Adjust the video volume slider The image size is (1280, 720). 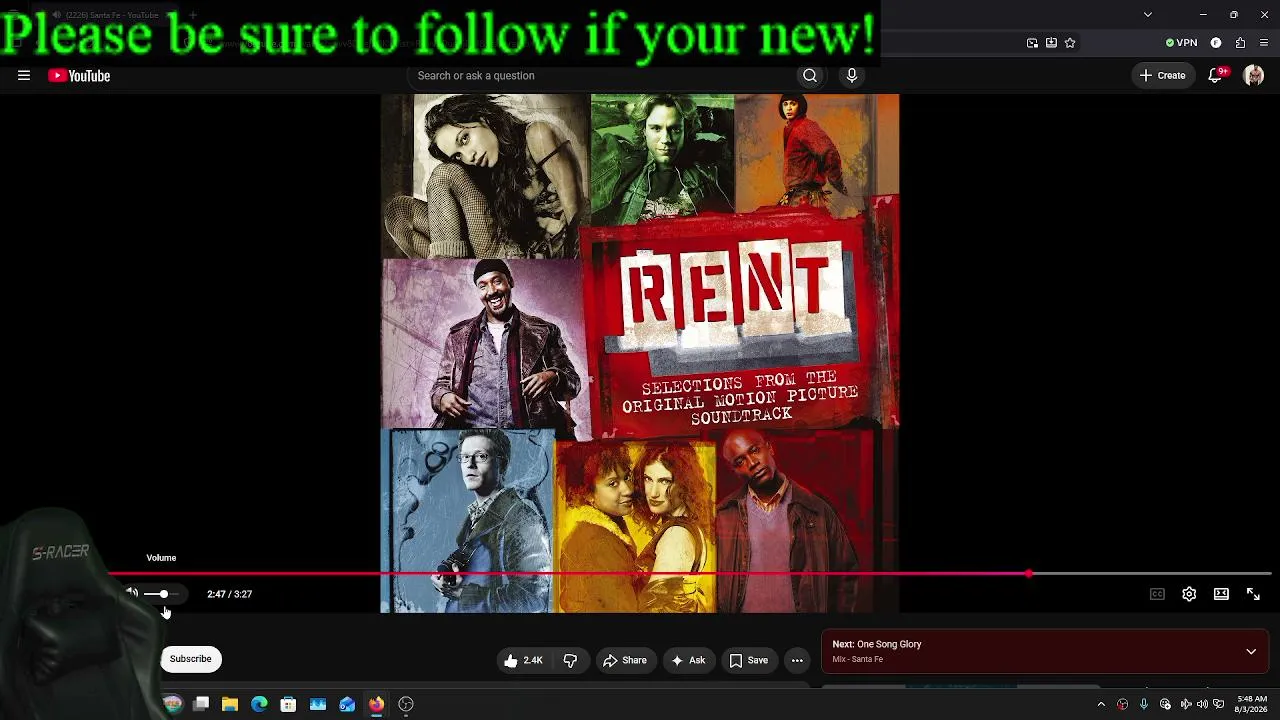point(161,594)
